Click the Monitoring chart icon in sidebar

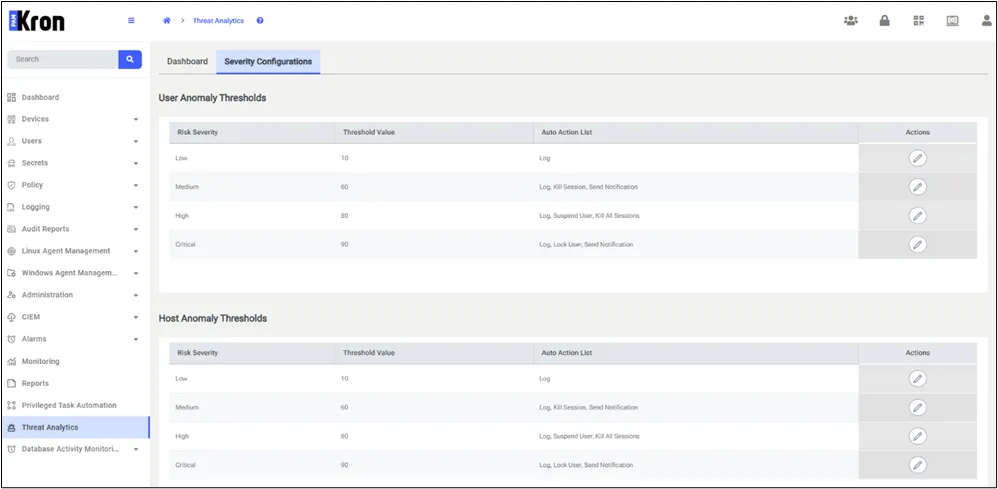coord(11,361)
